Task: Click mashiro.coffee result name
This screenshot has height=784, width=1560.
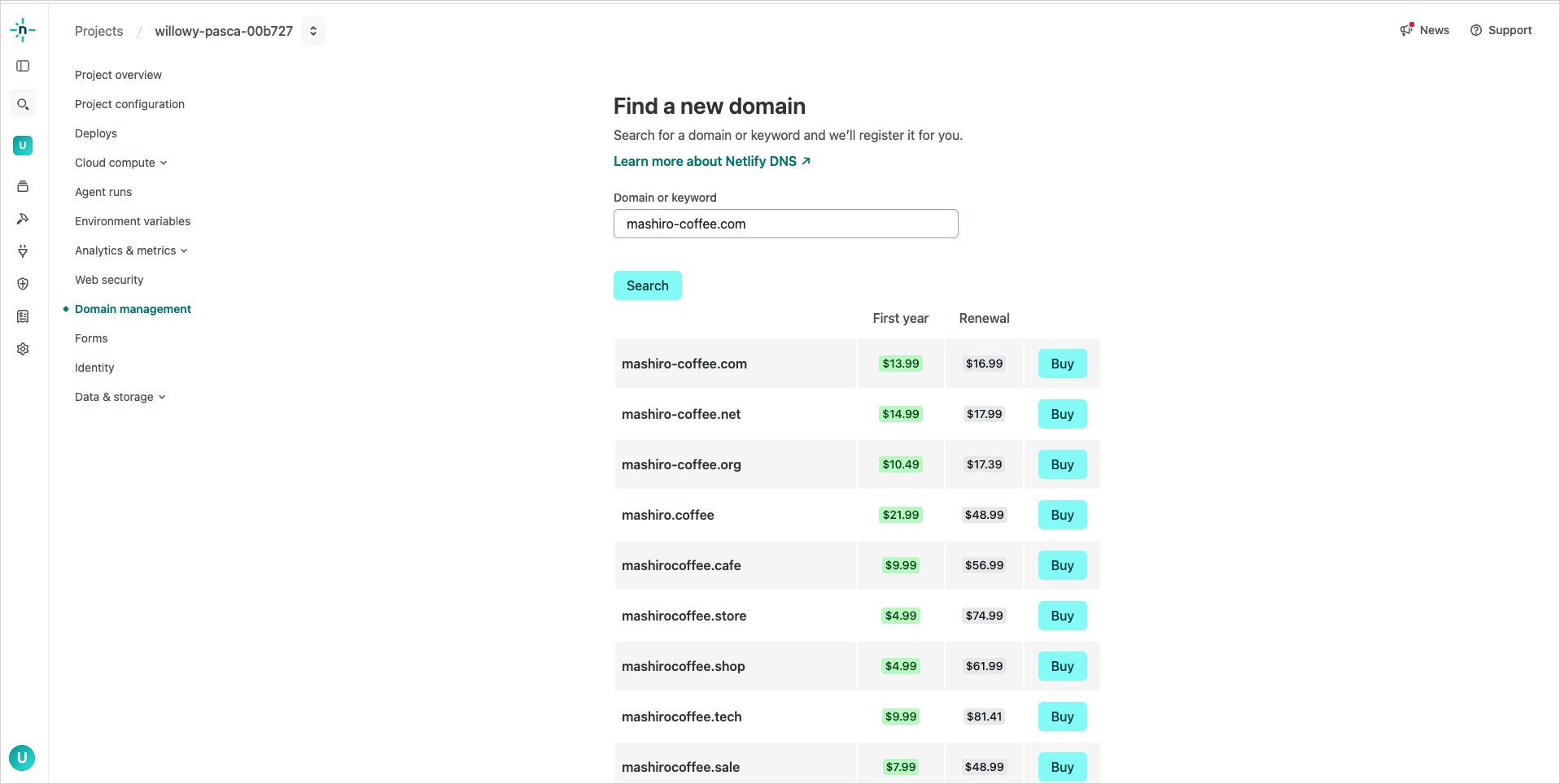Action: [x=668, y=515]
